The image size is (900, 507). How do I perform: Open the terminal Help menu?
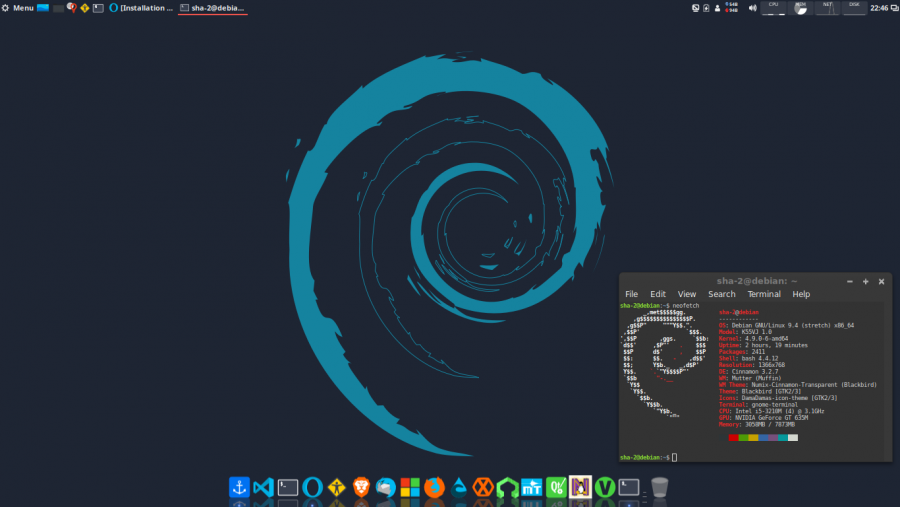point(801,294)
